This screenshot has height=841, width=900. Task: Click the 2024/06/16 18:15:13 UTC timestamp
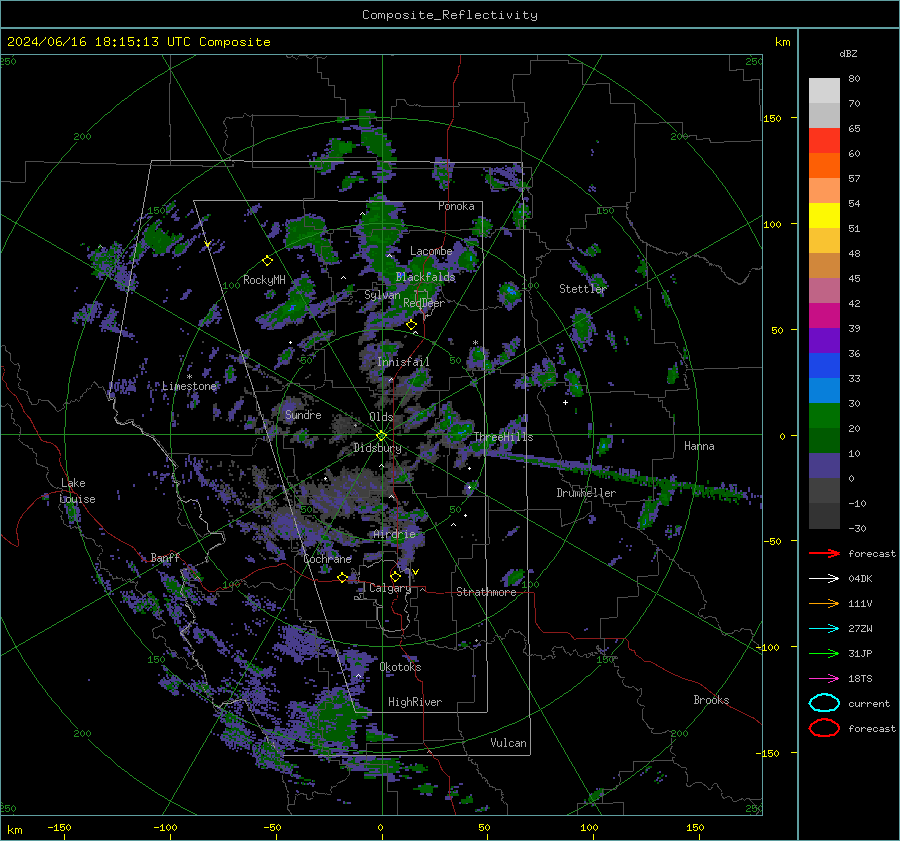pyautogui.click(x=99, y=42)
